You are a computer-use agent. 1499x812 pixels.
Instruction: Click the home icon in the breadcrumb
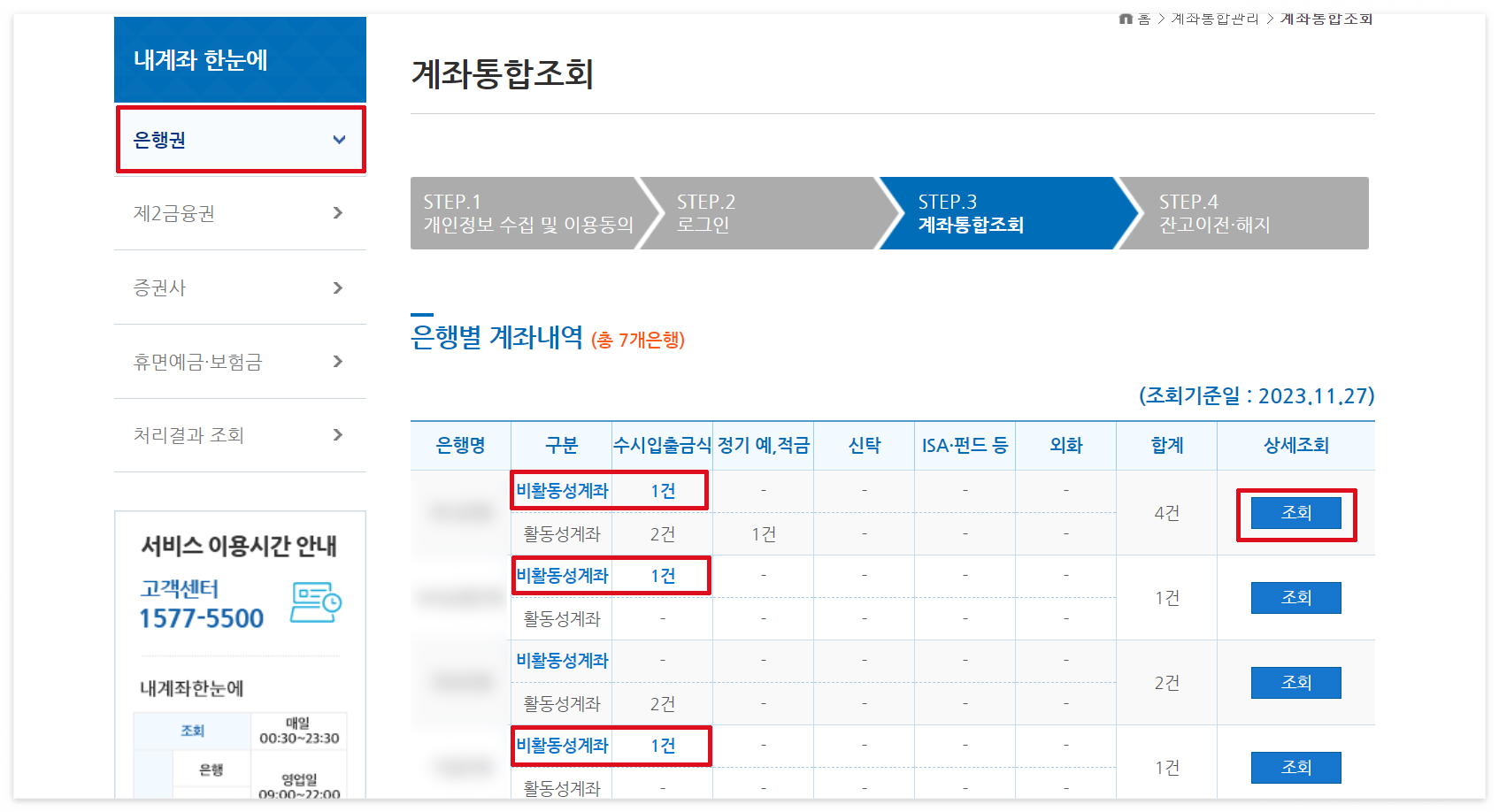(1126, 18)
